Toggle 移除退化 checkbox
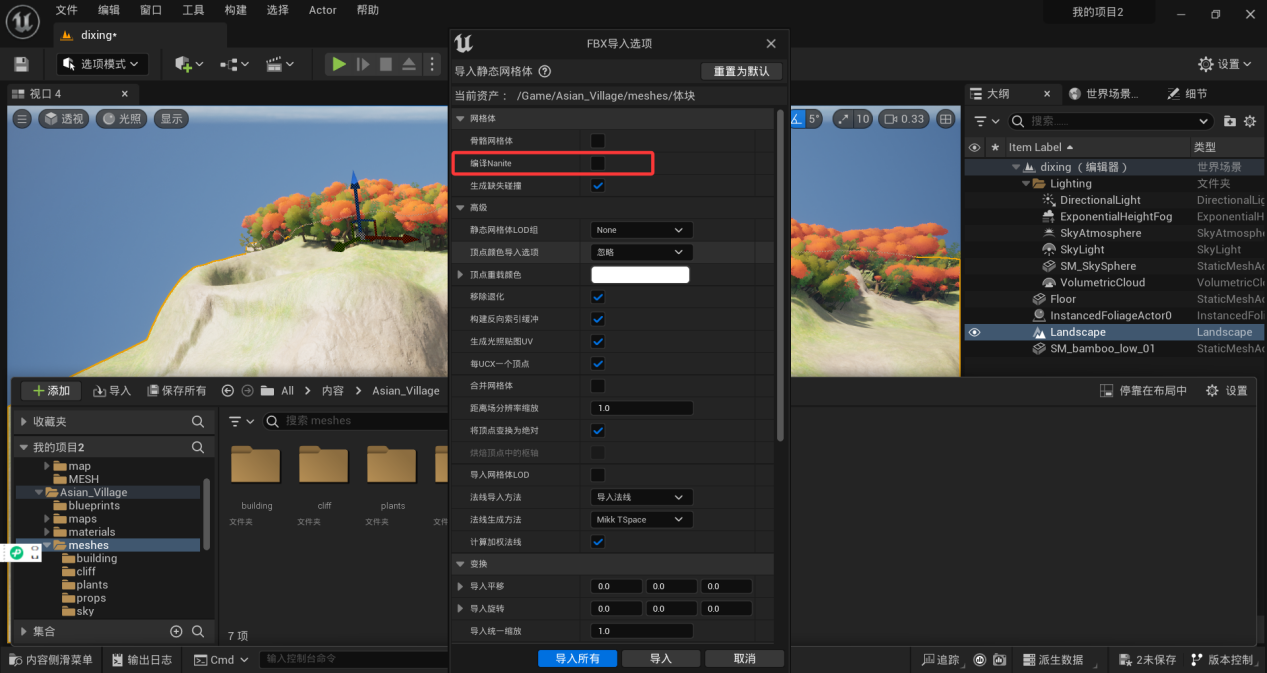The height and width of the screenshot is (673, 1267). [x=598, y=297]
